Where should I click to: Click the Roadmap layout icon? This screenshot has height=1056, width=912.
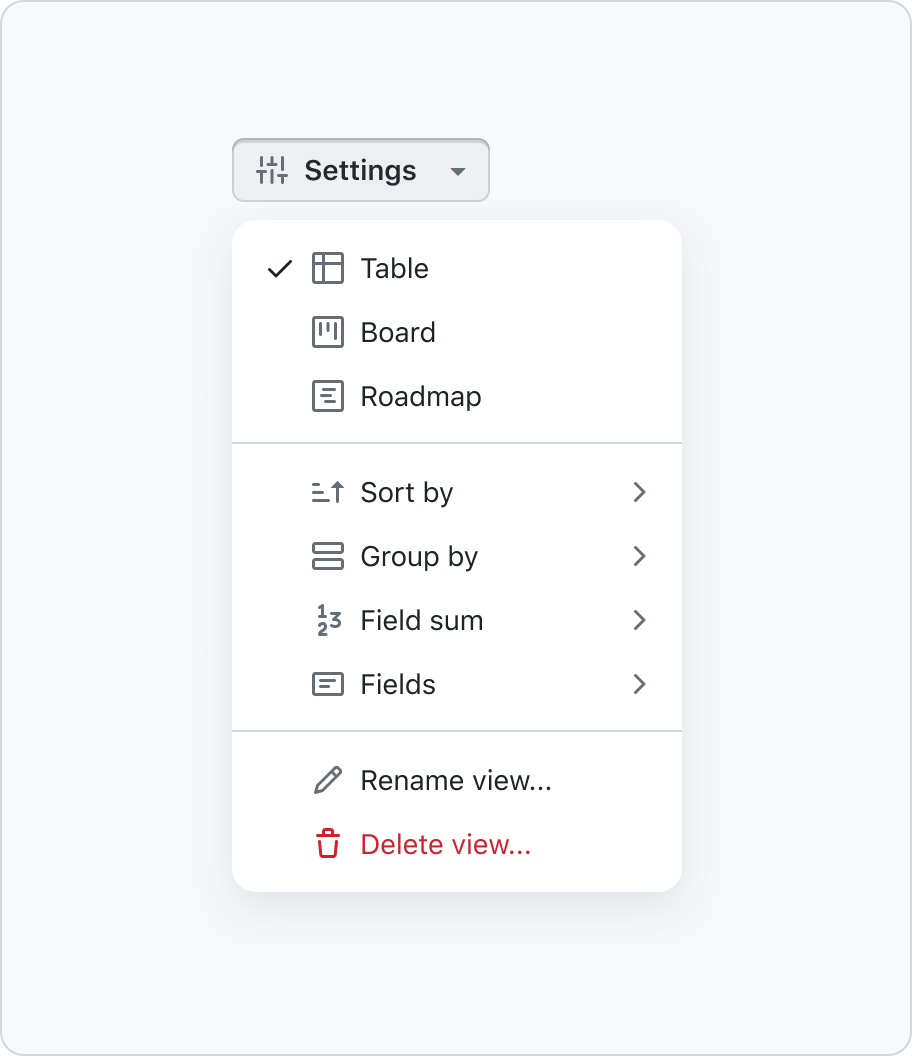point(327,396)
